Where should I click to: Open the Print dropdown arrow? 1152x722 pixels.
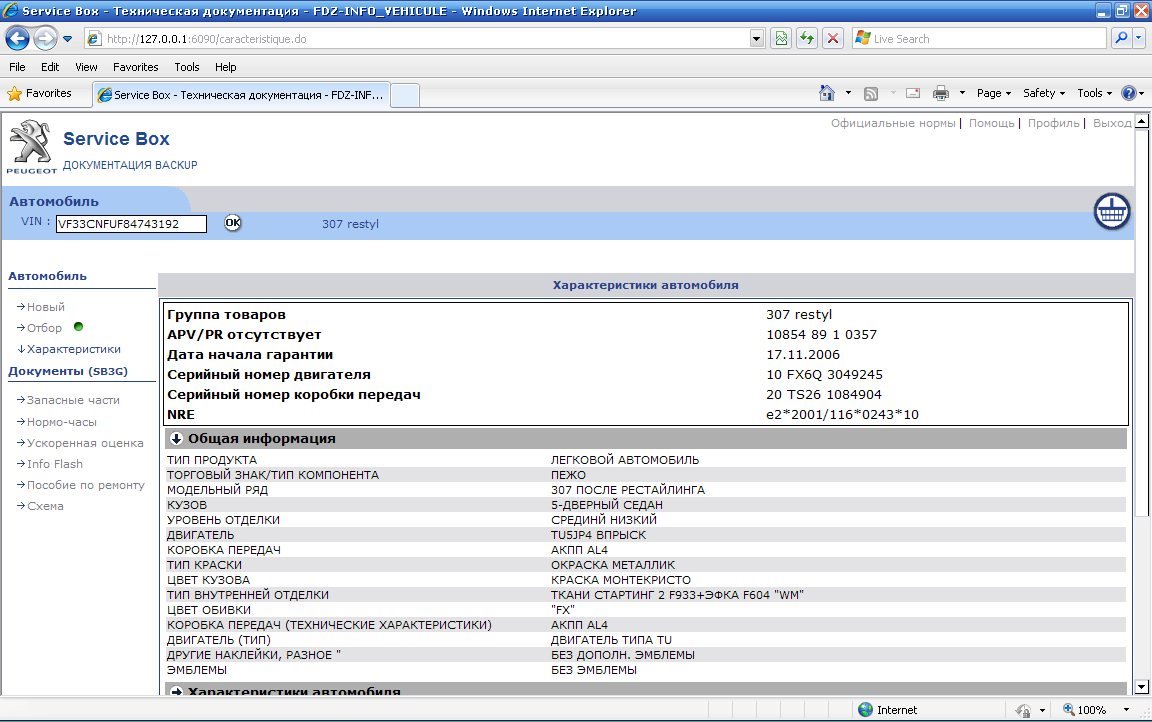pos(962,93)
